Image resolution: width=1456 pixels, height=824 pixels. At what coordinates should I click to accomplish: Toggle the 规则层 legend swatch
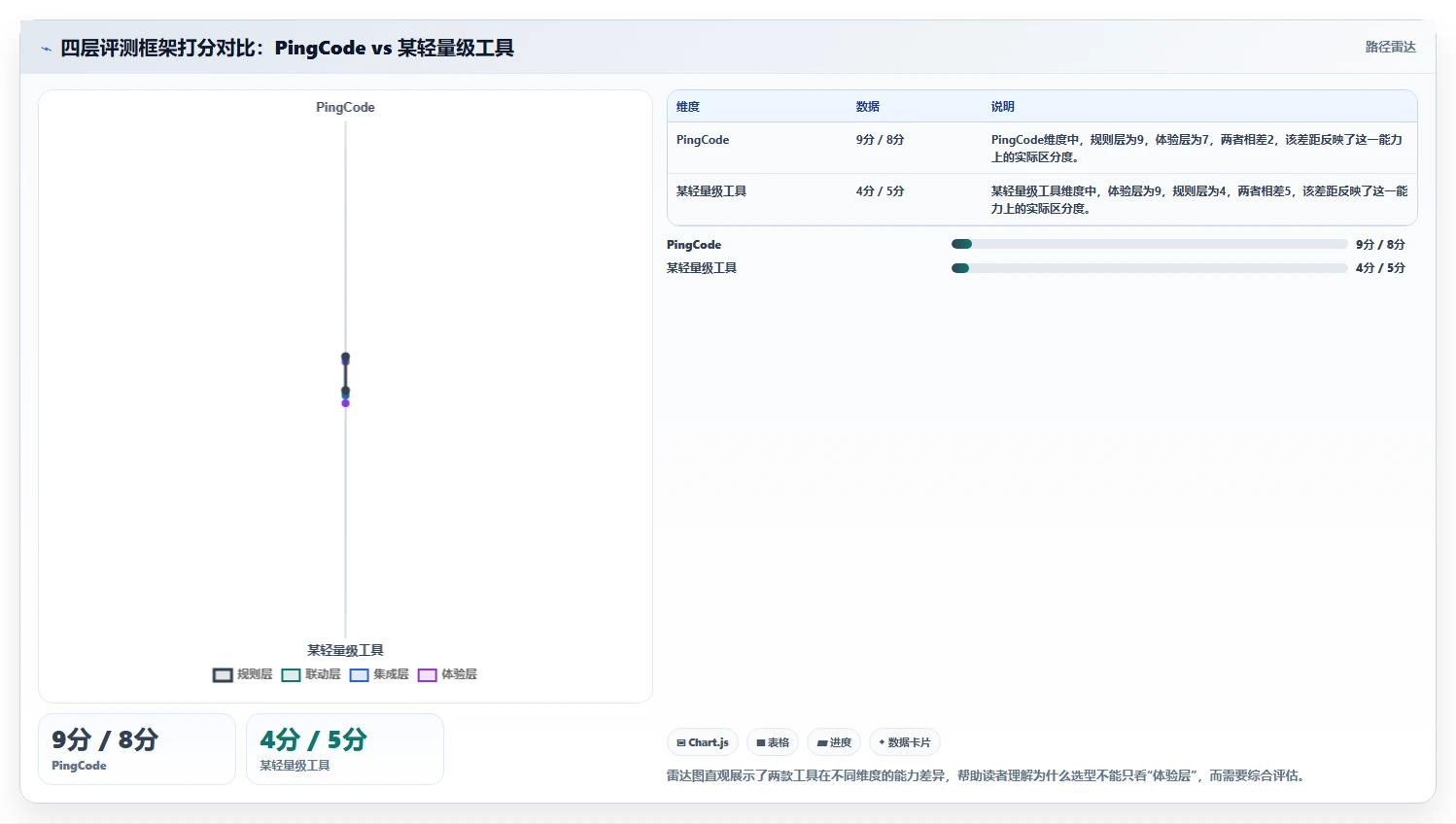[x=223, y=674]
